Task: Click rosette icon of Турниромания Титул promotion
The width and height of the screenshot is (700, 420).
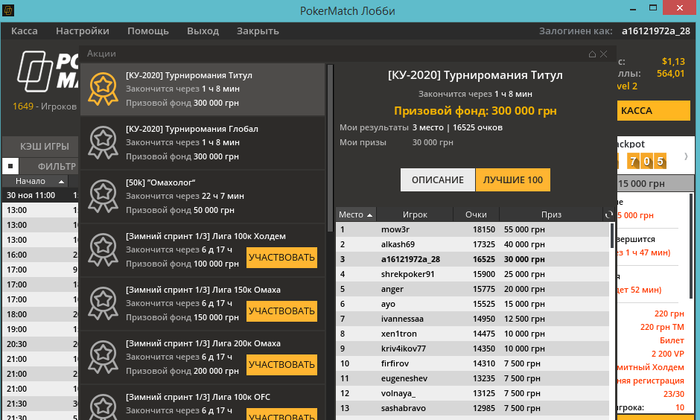Action: (x=103, y=89)
